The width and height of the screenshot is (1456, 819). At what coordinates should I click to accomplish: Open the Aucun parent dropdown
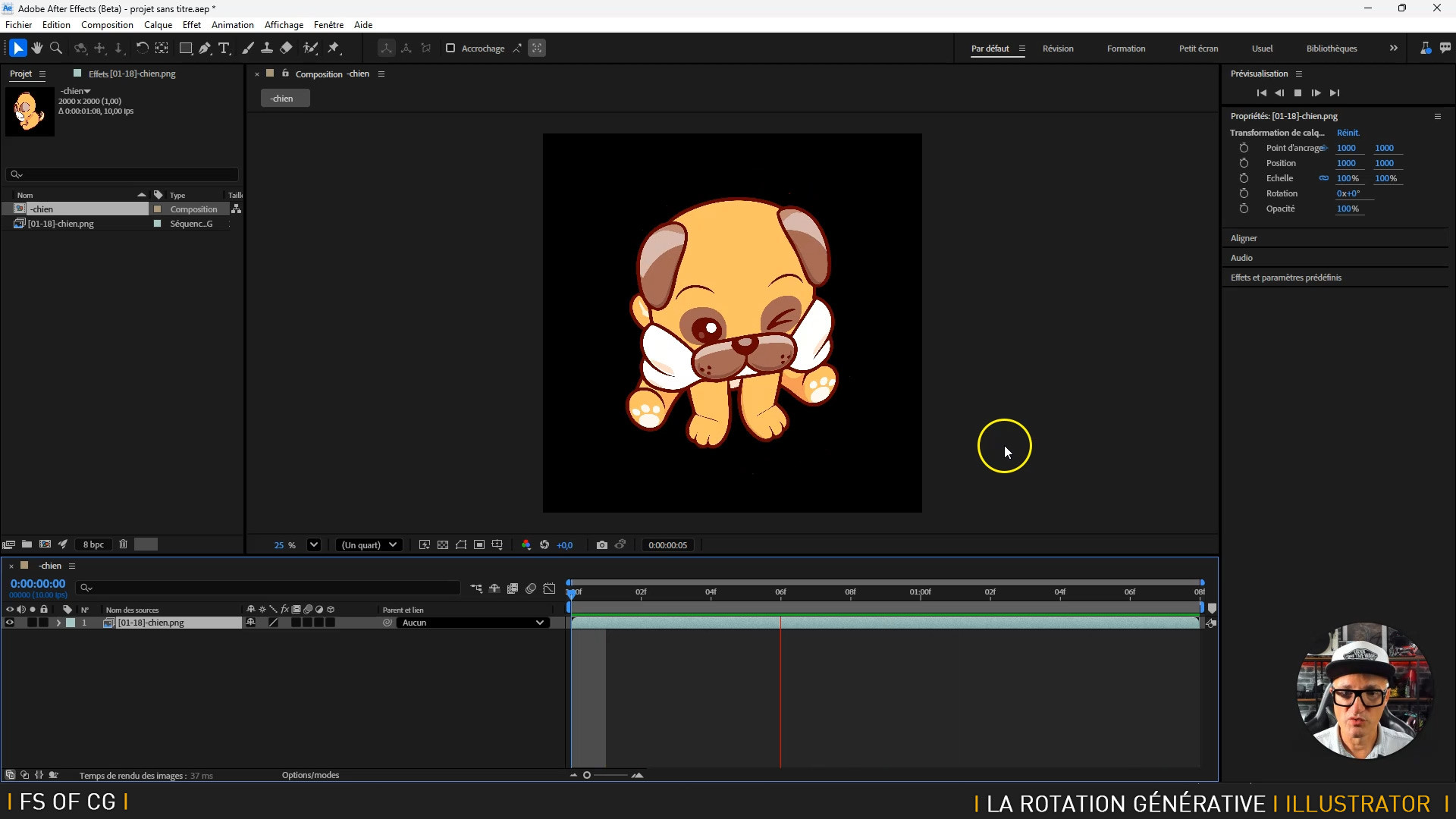tap(472, 623)
